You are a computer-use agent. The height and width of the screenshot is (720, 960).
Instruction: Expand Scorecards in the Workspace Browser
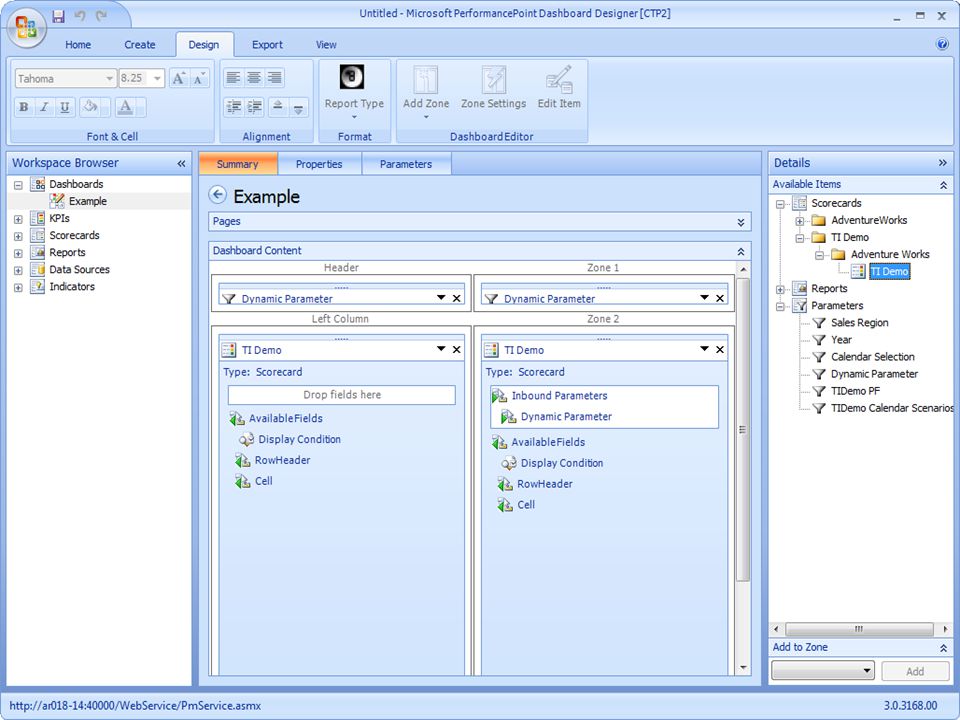pos(18,236)
